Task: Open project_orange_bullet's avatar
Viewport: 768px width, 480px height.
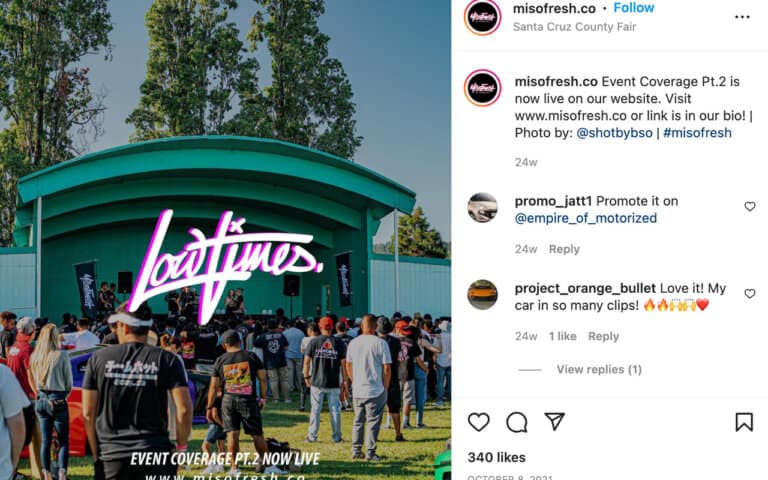Action: (x=482, y=295)
